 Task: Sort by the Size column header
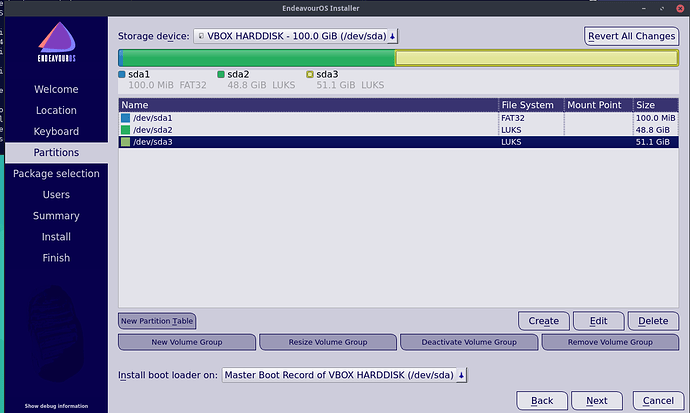tap(656, 105)
